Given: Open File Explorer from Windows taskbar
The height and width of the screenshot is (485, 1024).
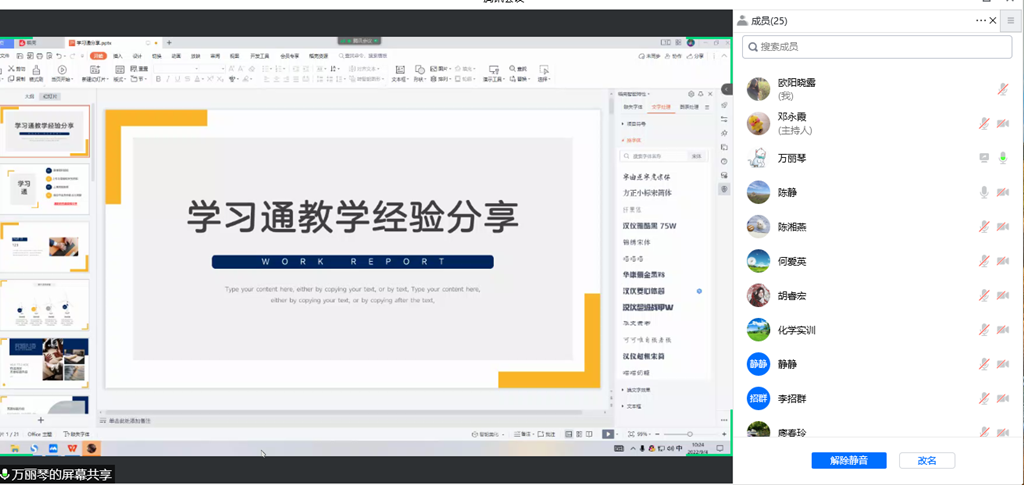Looking at the screenshot, I should tap(14, 448).
